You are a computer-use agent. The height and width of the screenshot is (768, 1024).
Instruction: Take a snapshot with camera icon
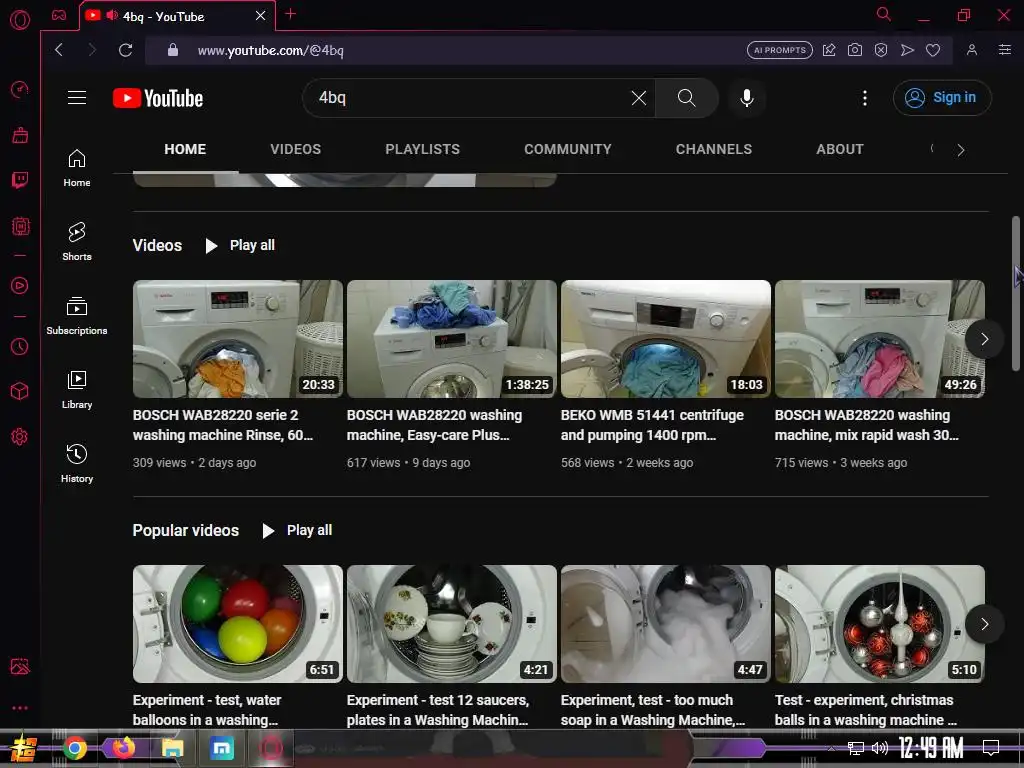click(x=854, y=50)
